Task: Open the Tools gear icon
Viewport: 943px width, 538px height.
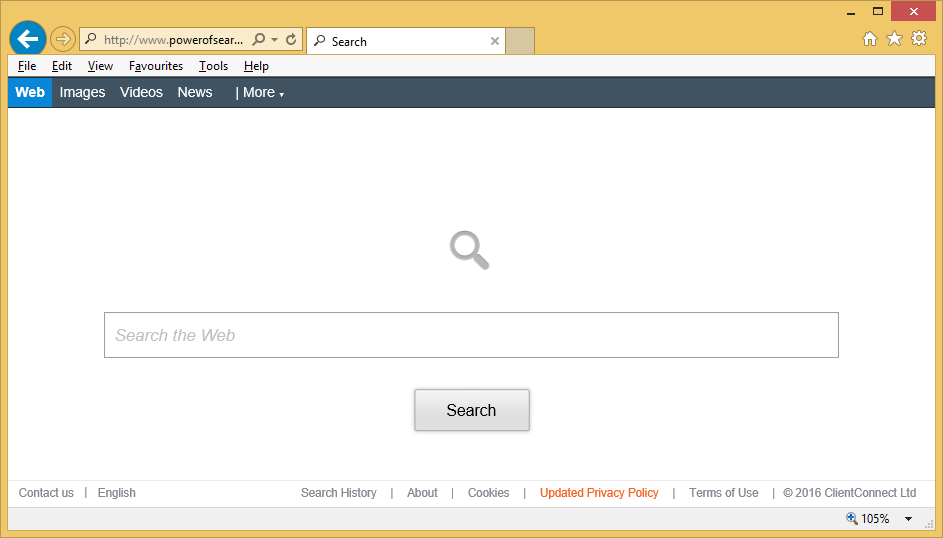Action: tap(919, 38)
